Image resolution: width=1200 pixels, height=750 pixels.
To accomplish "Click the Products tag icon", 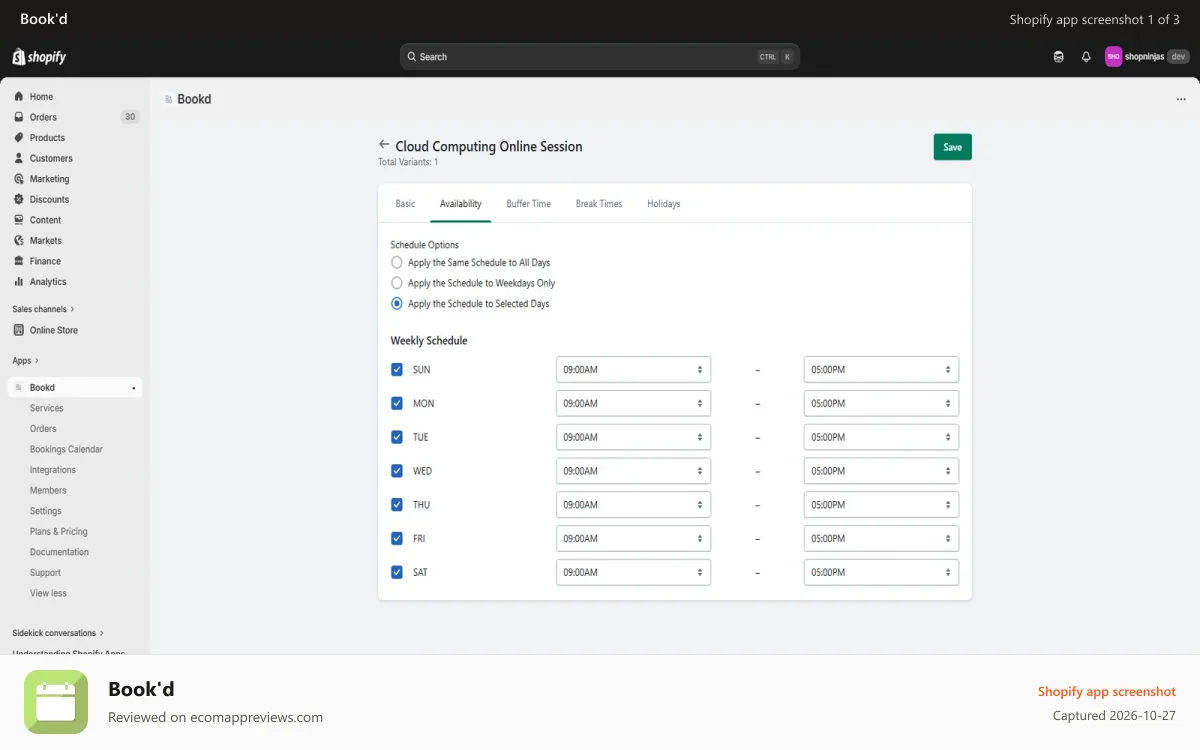I will coord(19,138).
